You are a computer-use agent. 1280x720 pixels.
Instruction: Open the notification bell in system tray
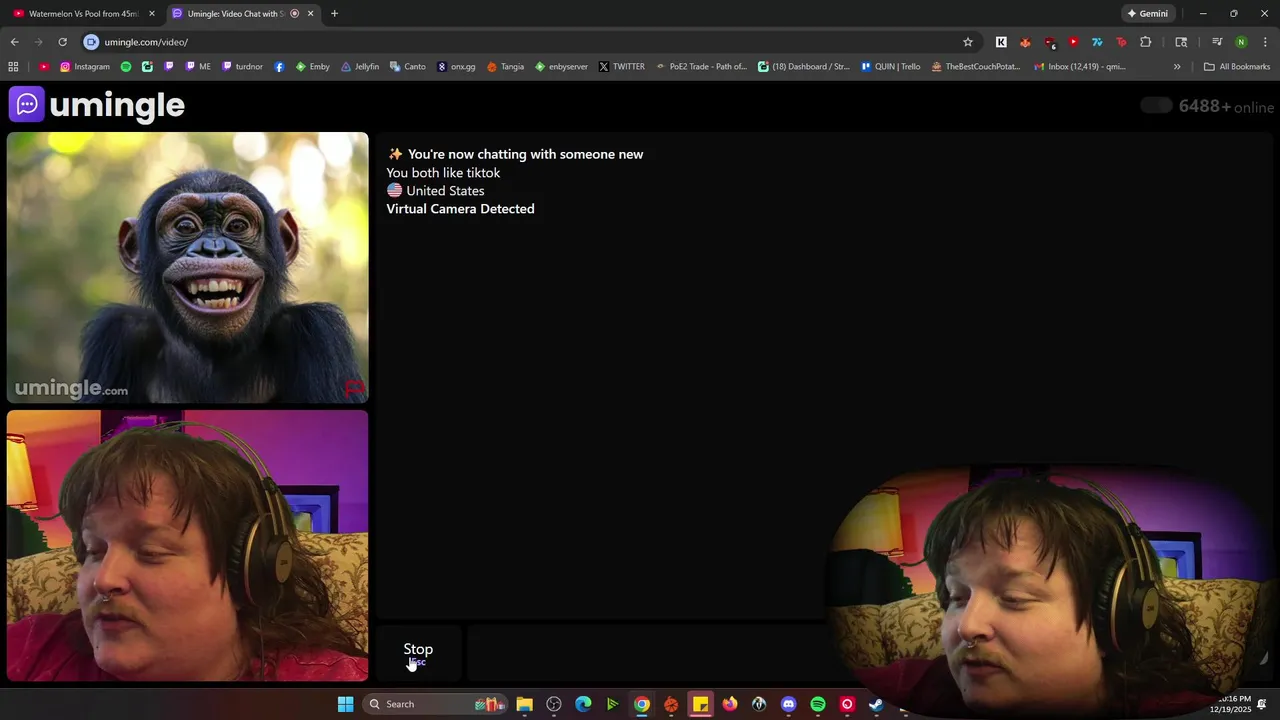pyautogui.click(x=1263, y=704)
